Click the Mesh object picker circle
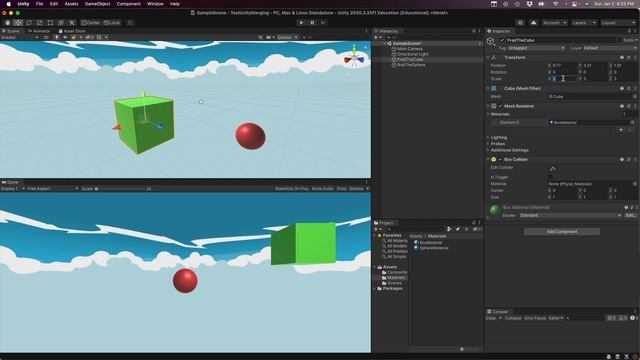This screenshot has height=360, width=640. [x=635, y=97]
